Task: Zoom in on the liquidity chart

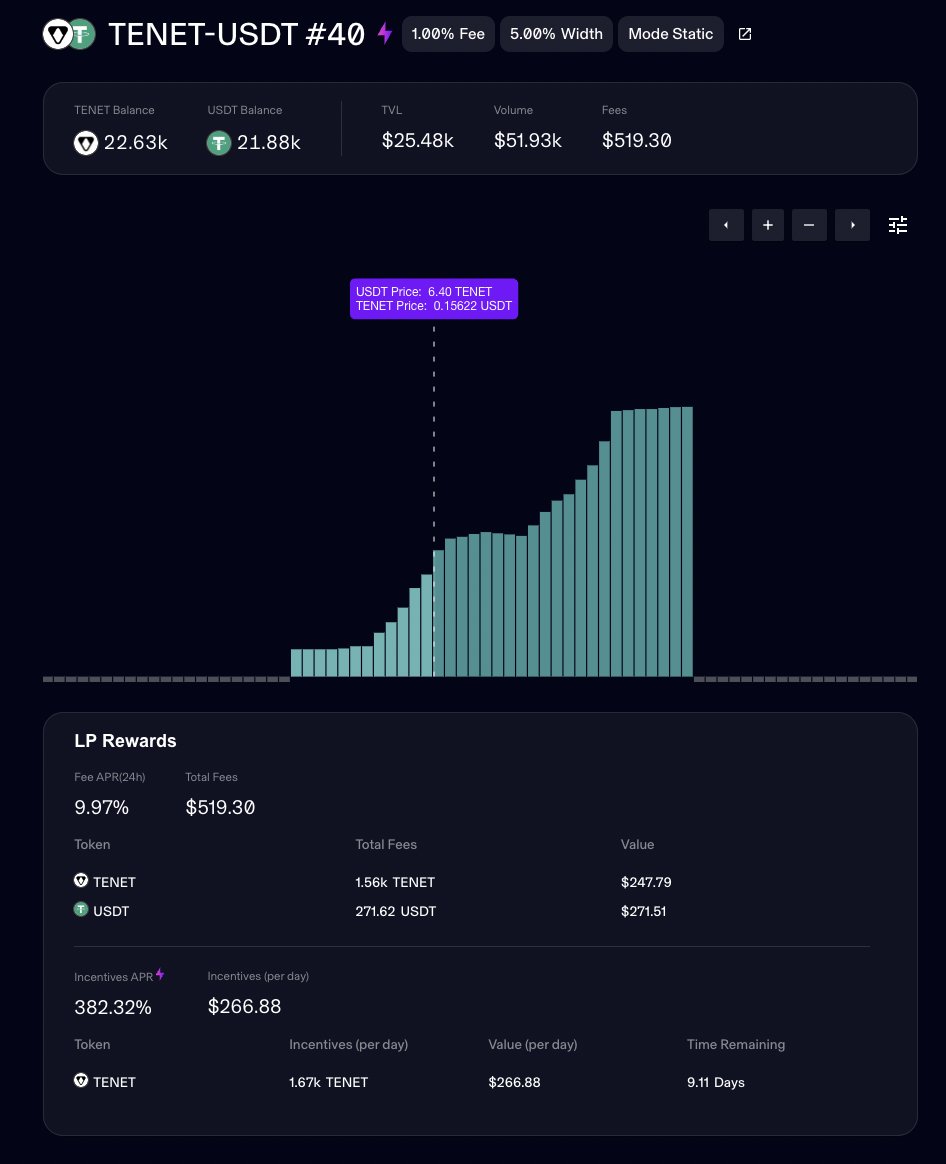Action: pyautogui.click(x=767, y=225)
